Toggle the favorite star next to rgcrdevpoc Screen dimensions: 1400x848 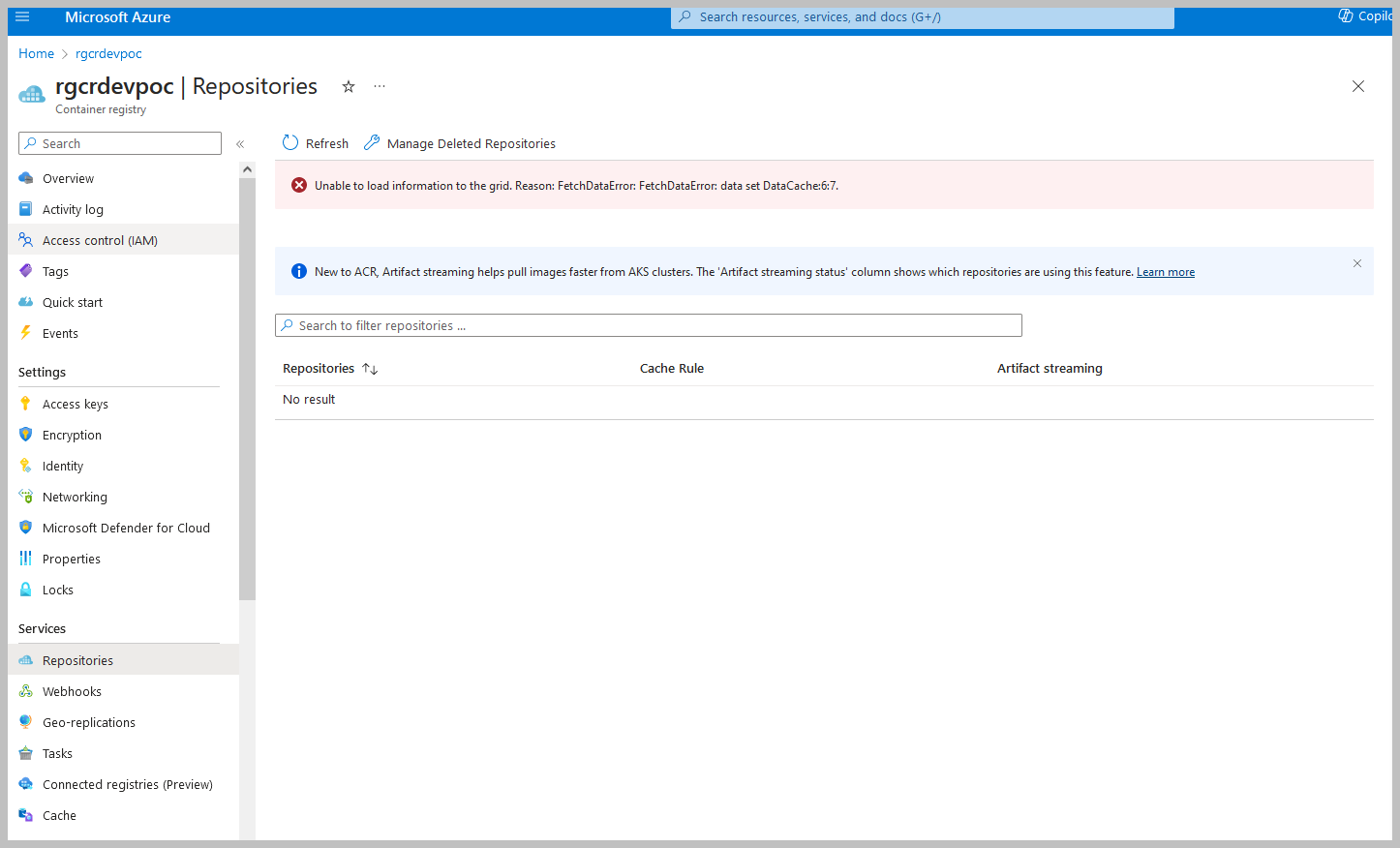[x=348, y=86]
